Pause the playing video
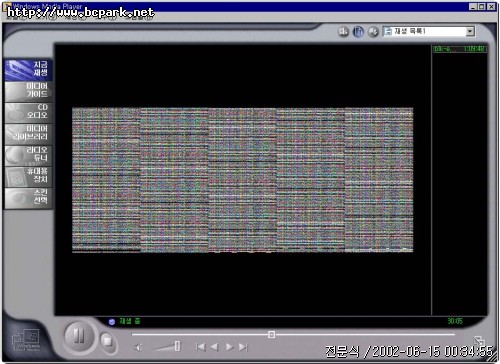Screen dimensions: 500x364 (x=79, y=336)
